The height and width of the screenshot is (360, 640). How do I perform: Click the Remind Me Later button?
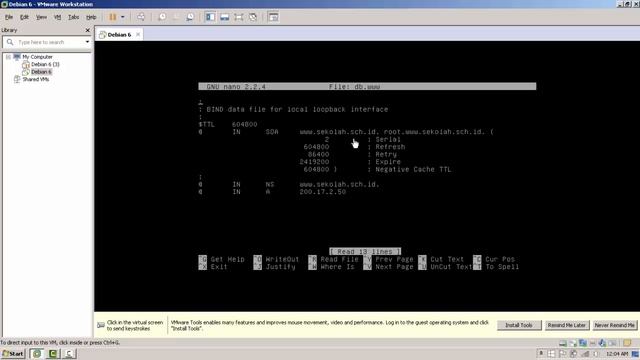pos(567,325)
